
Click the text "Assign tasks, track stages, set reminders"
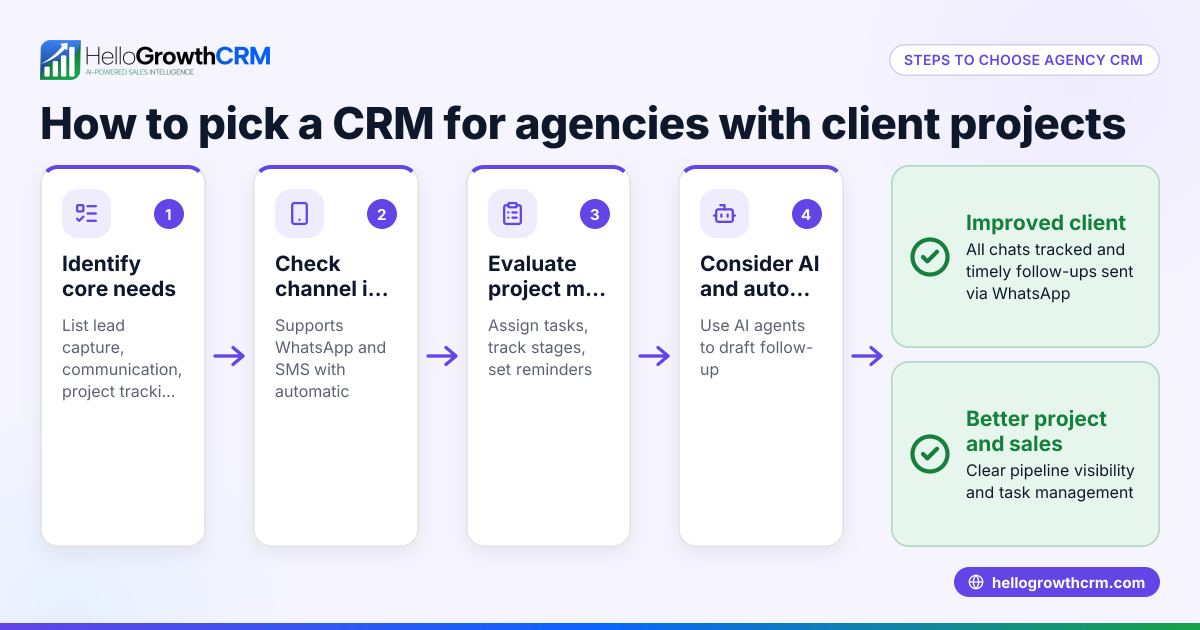540,348
